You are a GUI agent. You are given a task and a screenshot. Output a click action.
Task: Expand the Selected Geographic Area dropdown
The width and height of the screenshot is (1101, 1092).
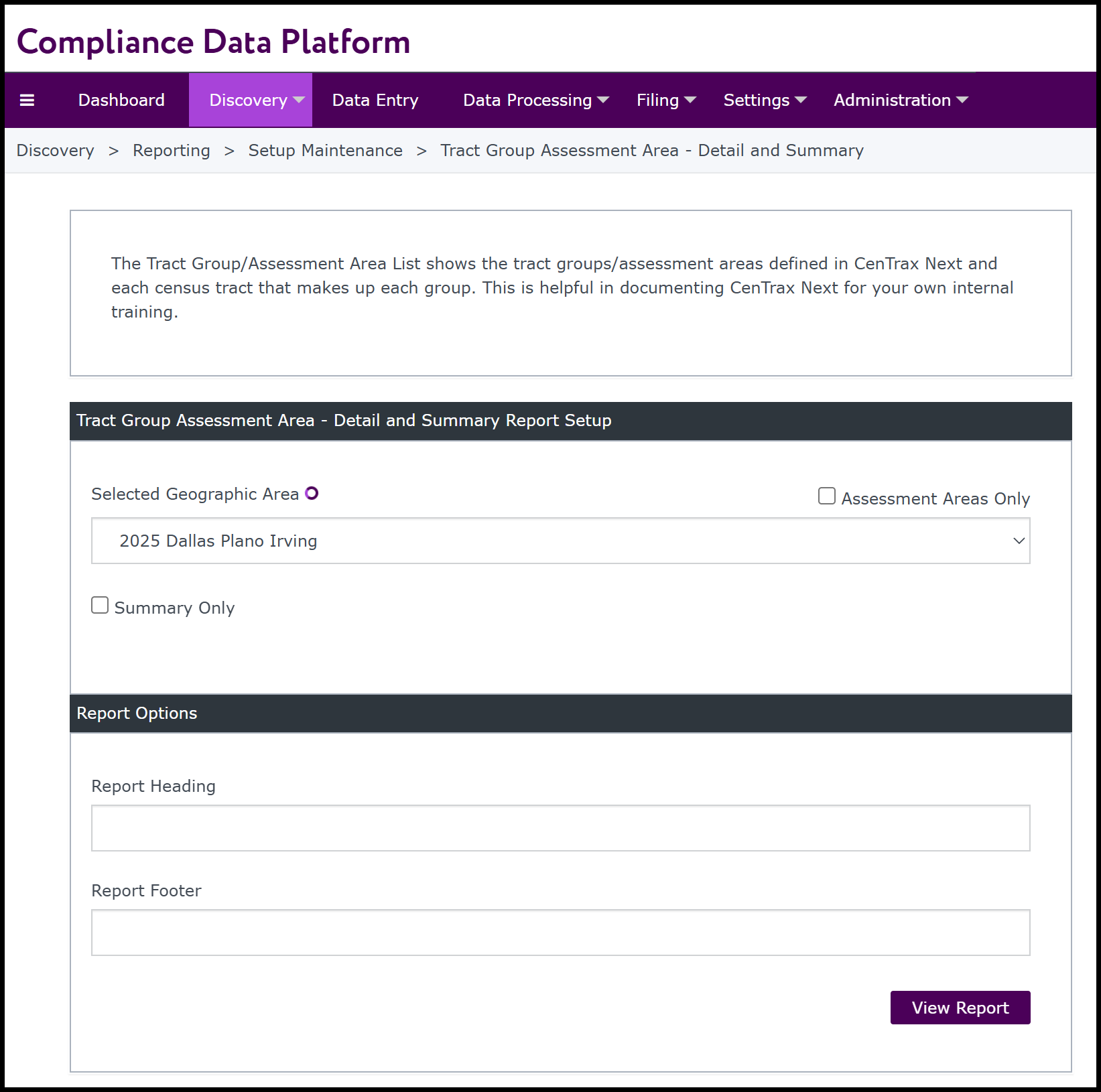[560, 541]
